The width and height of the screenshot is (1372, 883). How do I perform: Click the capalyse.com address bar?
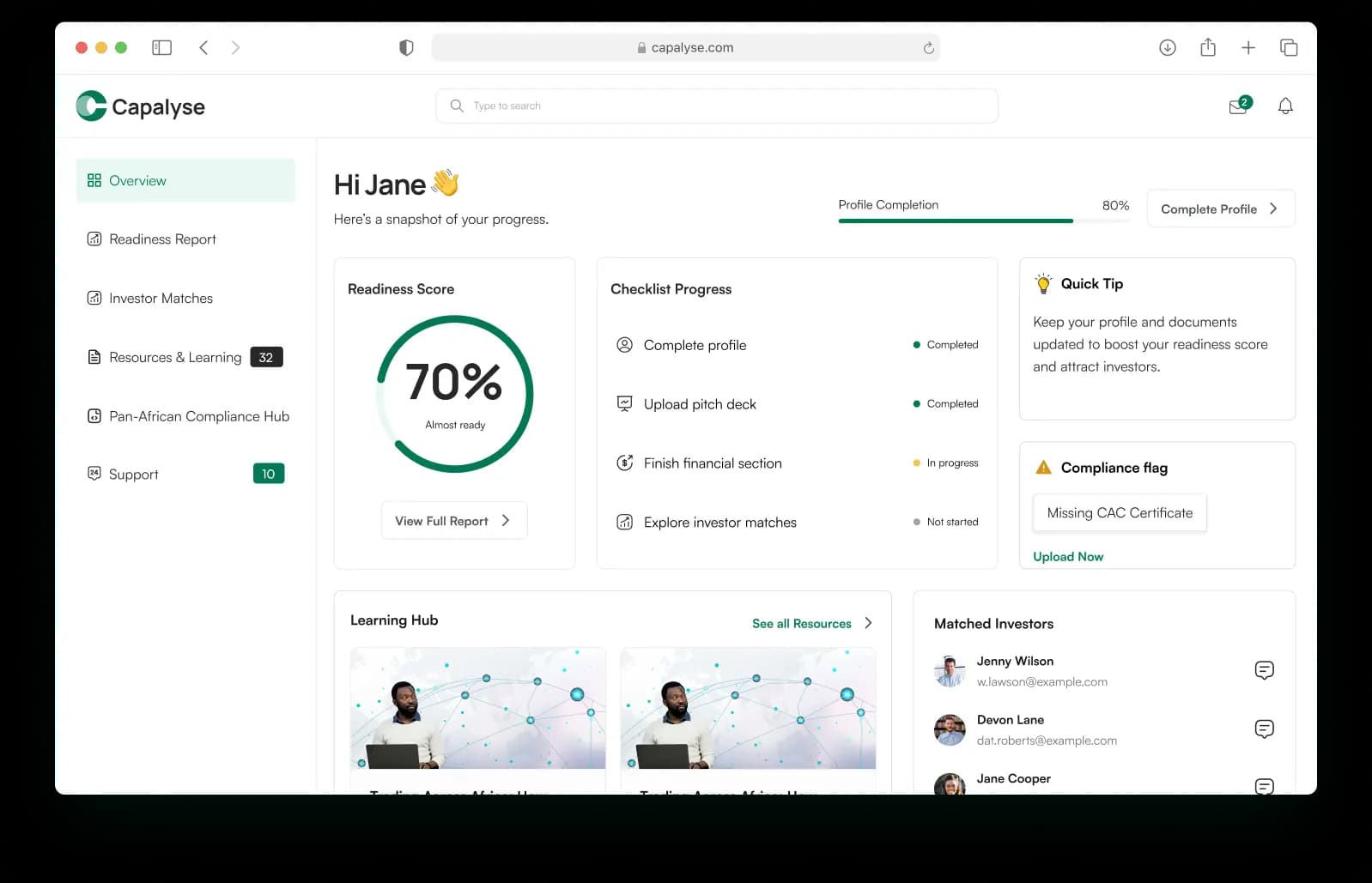(x=685, y=48)
